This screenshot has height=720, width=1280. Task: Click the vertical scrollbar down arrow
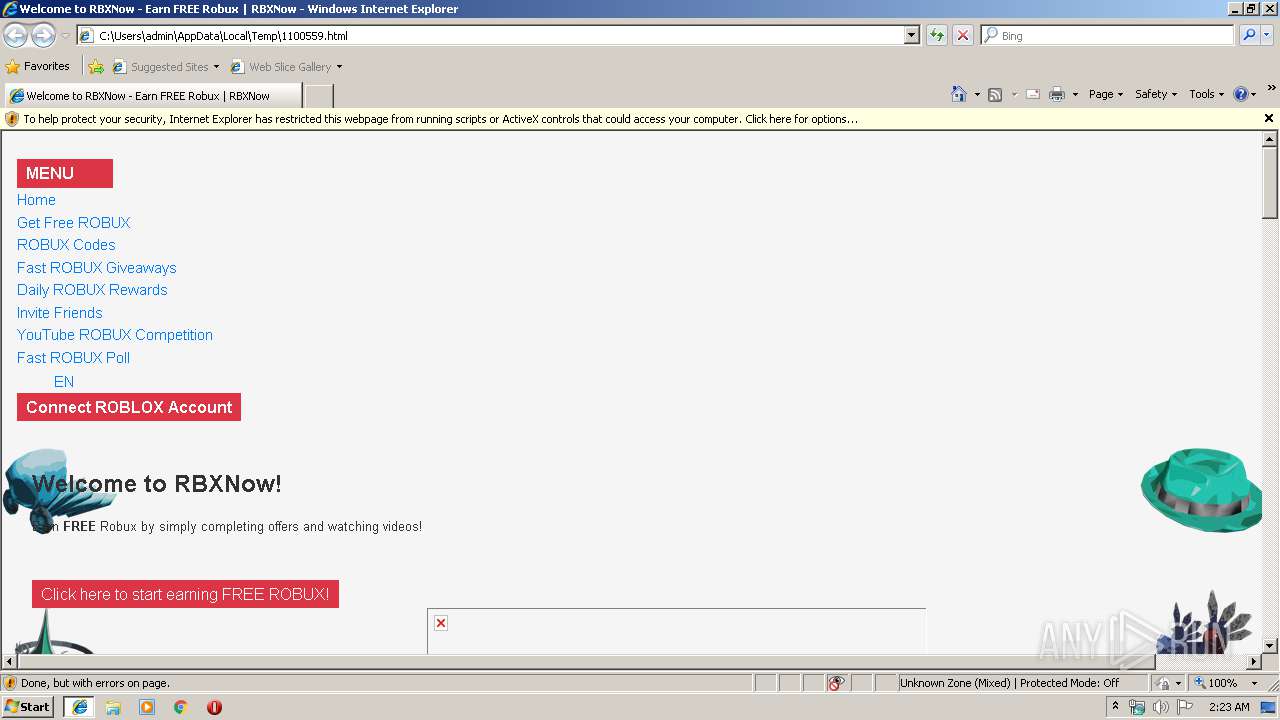coord(1270,646)
